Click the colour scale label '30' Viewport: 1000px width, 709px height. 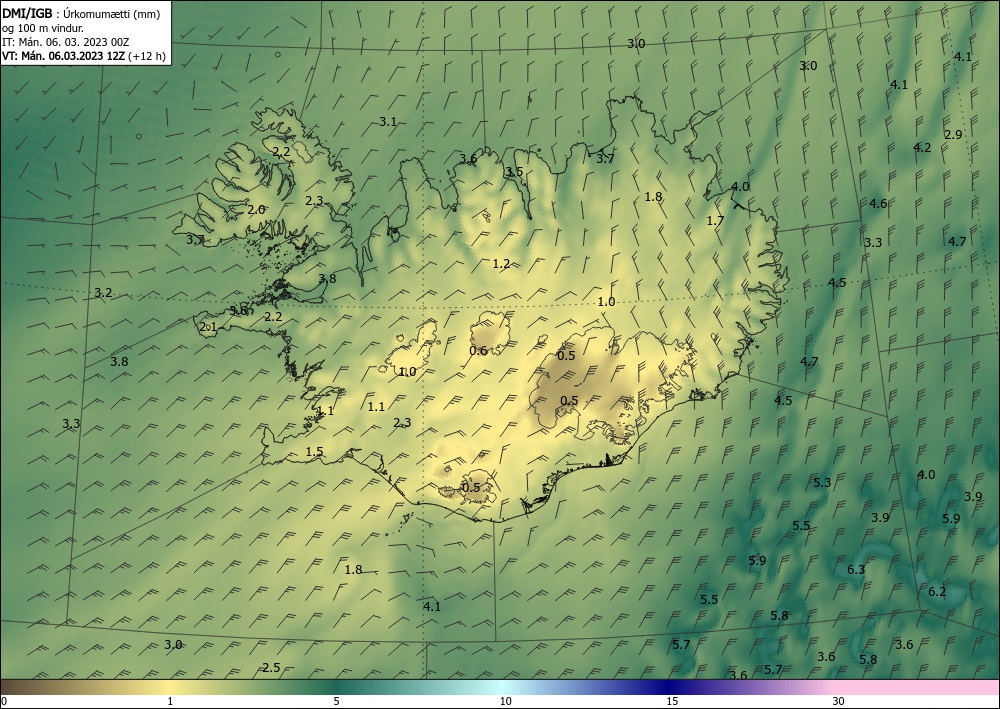[x=839, y=701]
